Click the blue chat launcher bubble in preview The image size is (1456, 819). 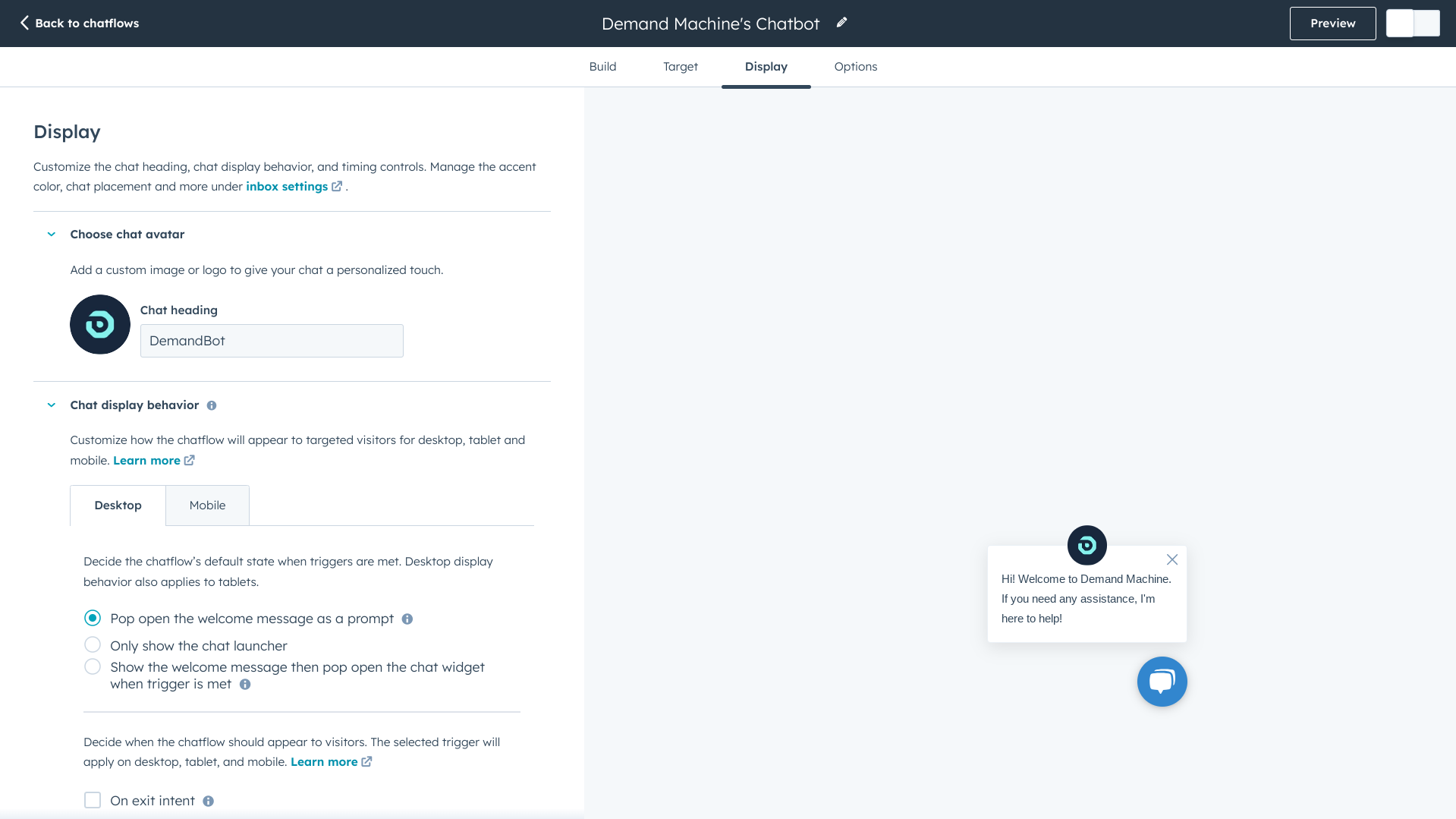1162,682
